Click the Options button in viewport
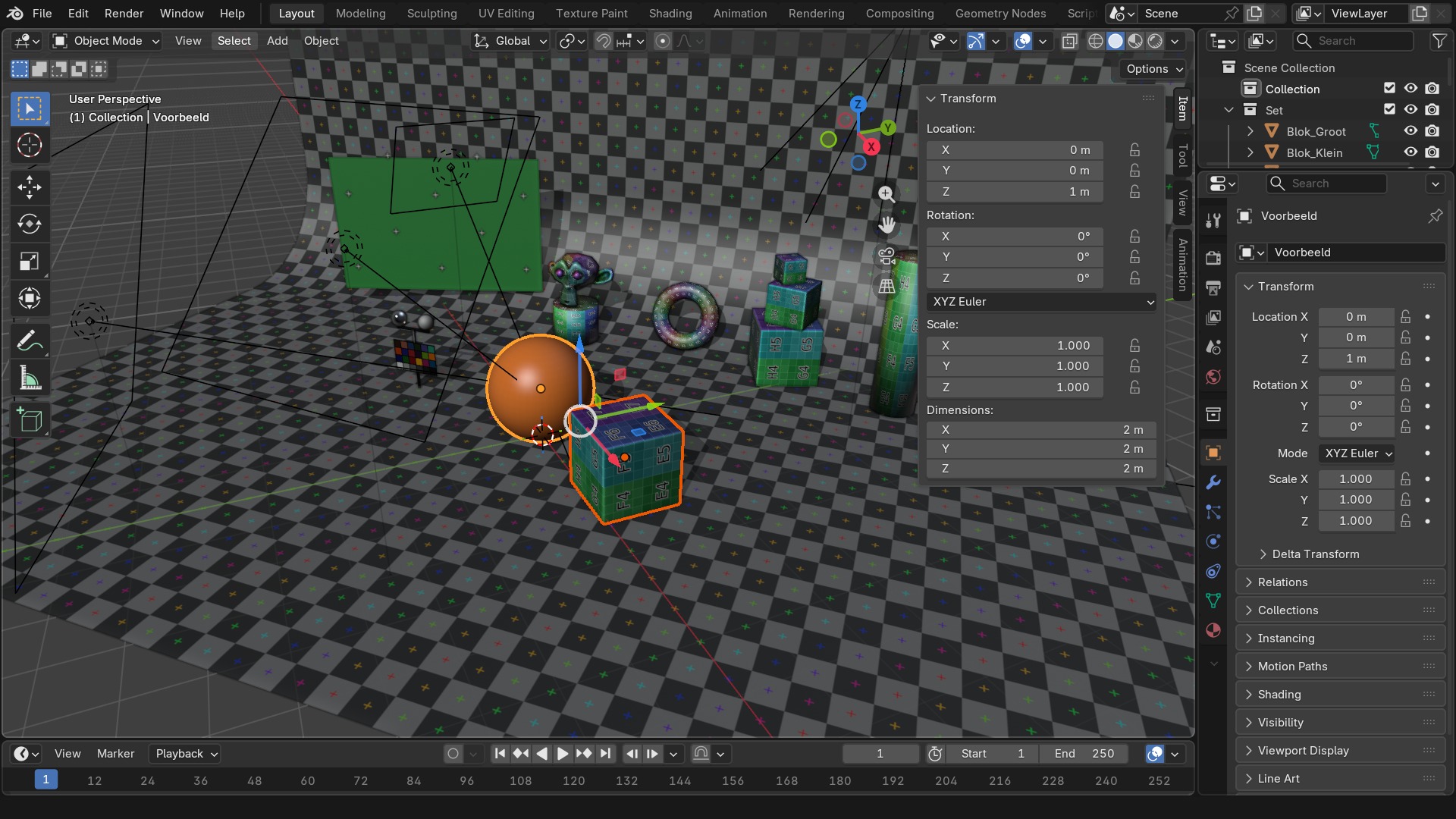 [1153, 69]
